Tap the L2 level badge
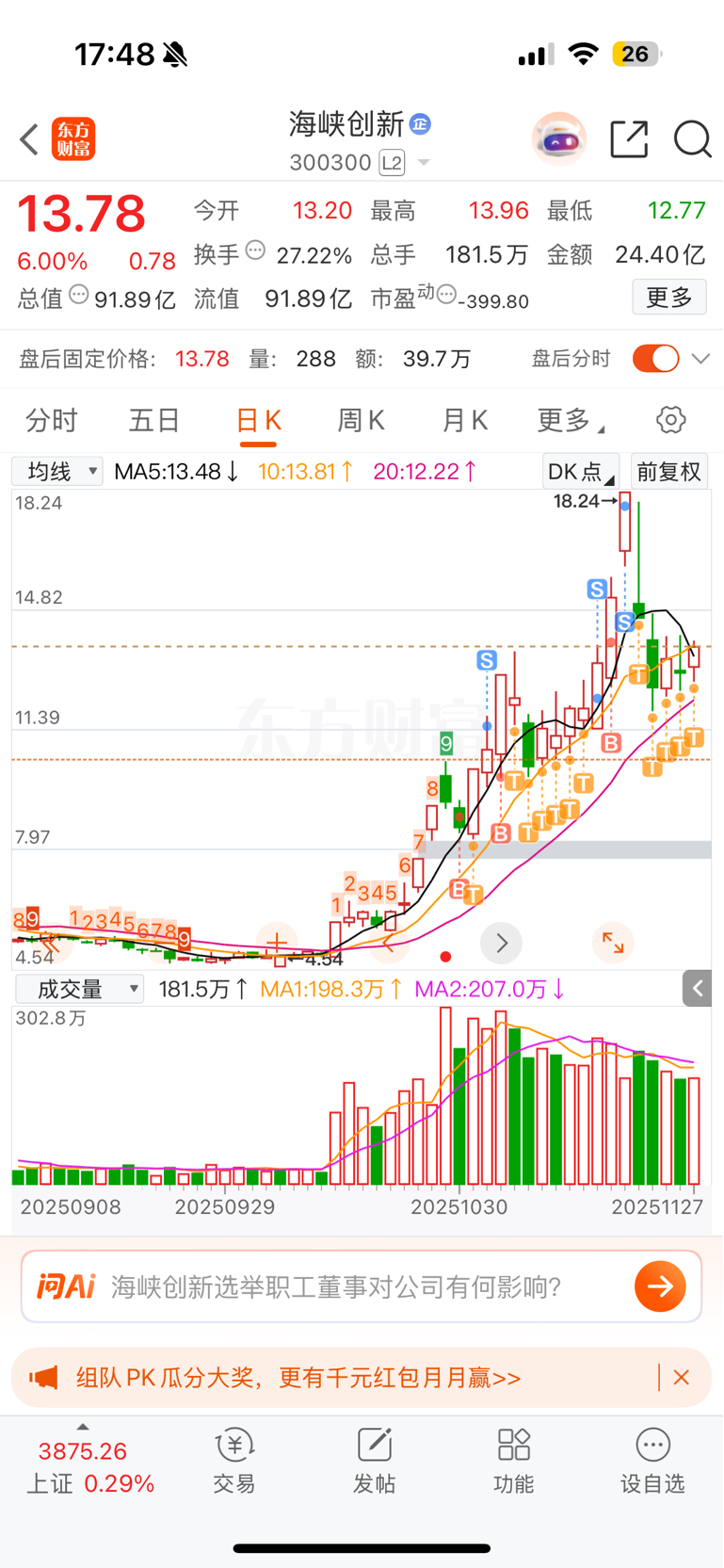Viewport: 724px width, 1568px height. pos(393,163)
